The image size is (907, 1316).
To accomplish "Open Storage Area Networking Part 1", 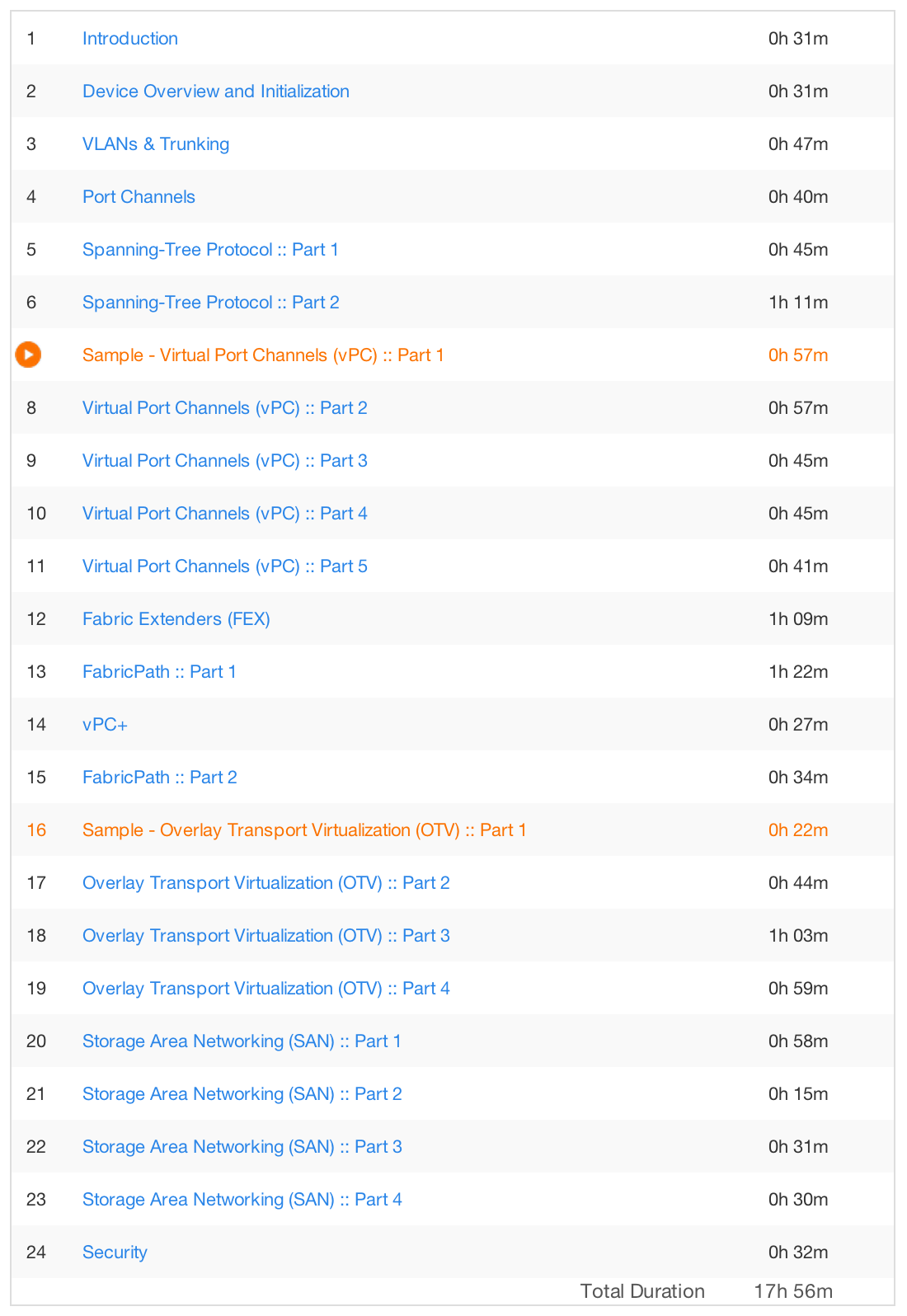I will point(242,1041).
